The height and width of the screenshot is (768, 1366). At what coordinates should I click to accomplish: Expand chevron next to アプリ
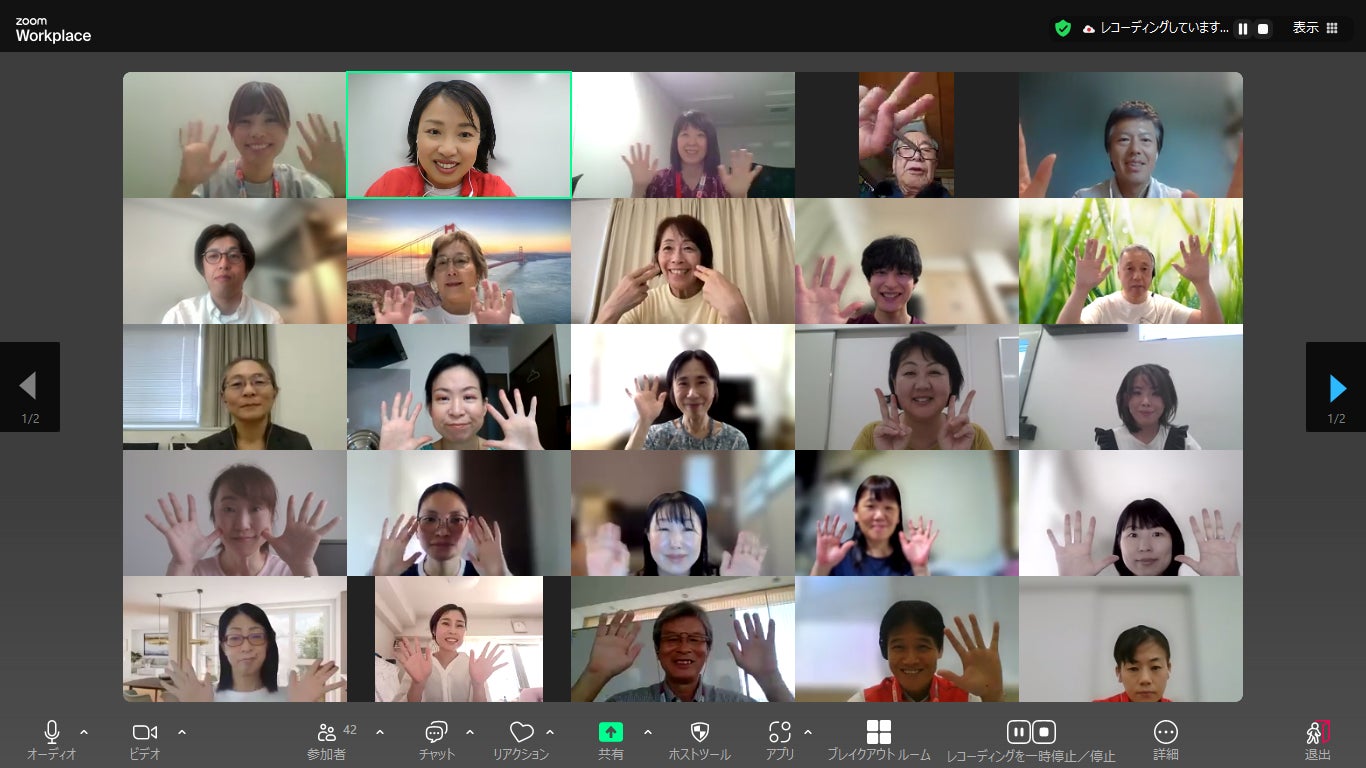808,732
